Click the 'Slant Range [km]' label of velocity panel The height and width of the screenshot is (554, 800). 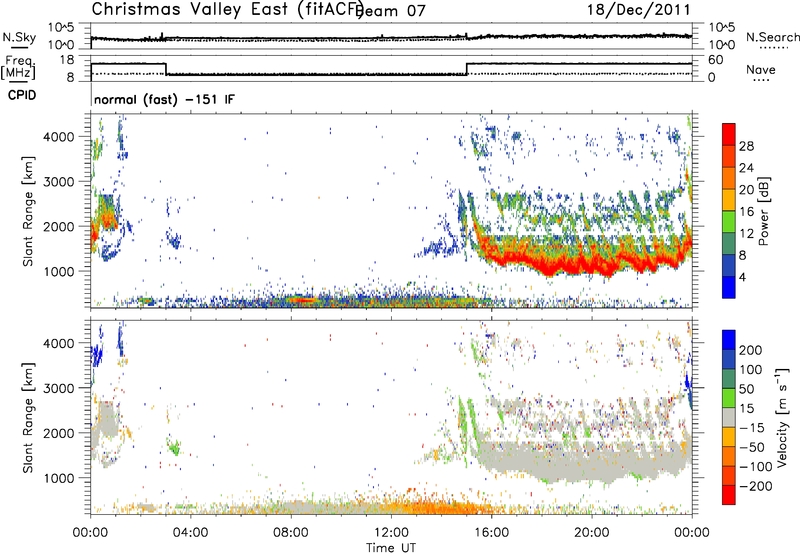tap(28, 417)
